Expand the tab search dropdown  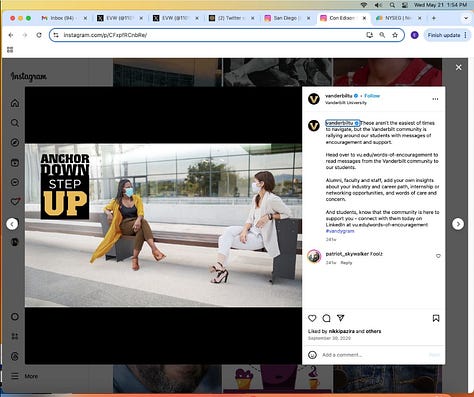[466, 18]
